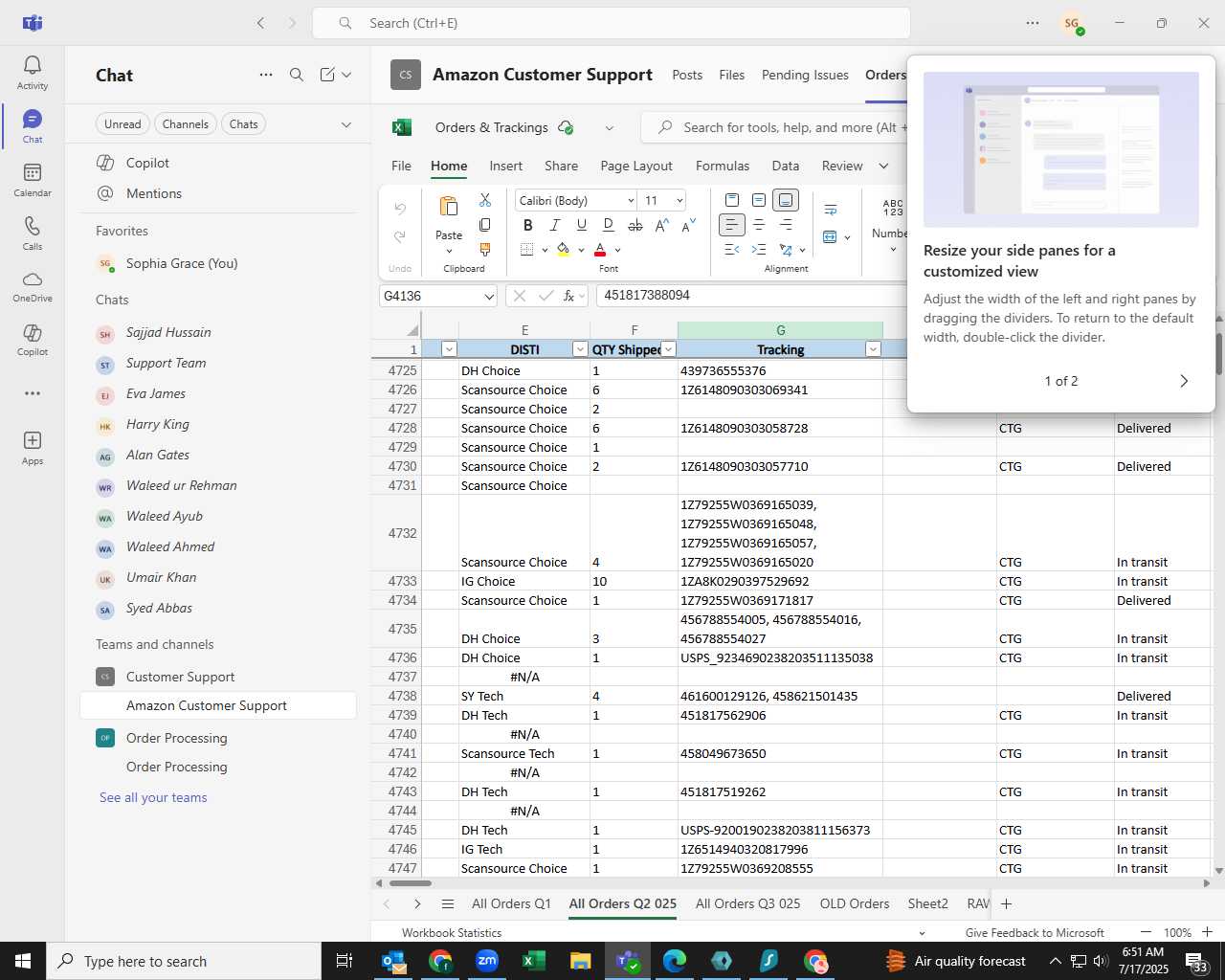Image resolution: width=1225 pixels, height=980 pixels.
Task: Click the Copy icon in Clipboard group
Action: [x=485, y=224]
